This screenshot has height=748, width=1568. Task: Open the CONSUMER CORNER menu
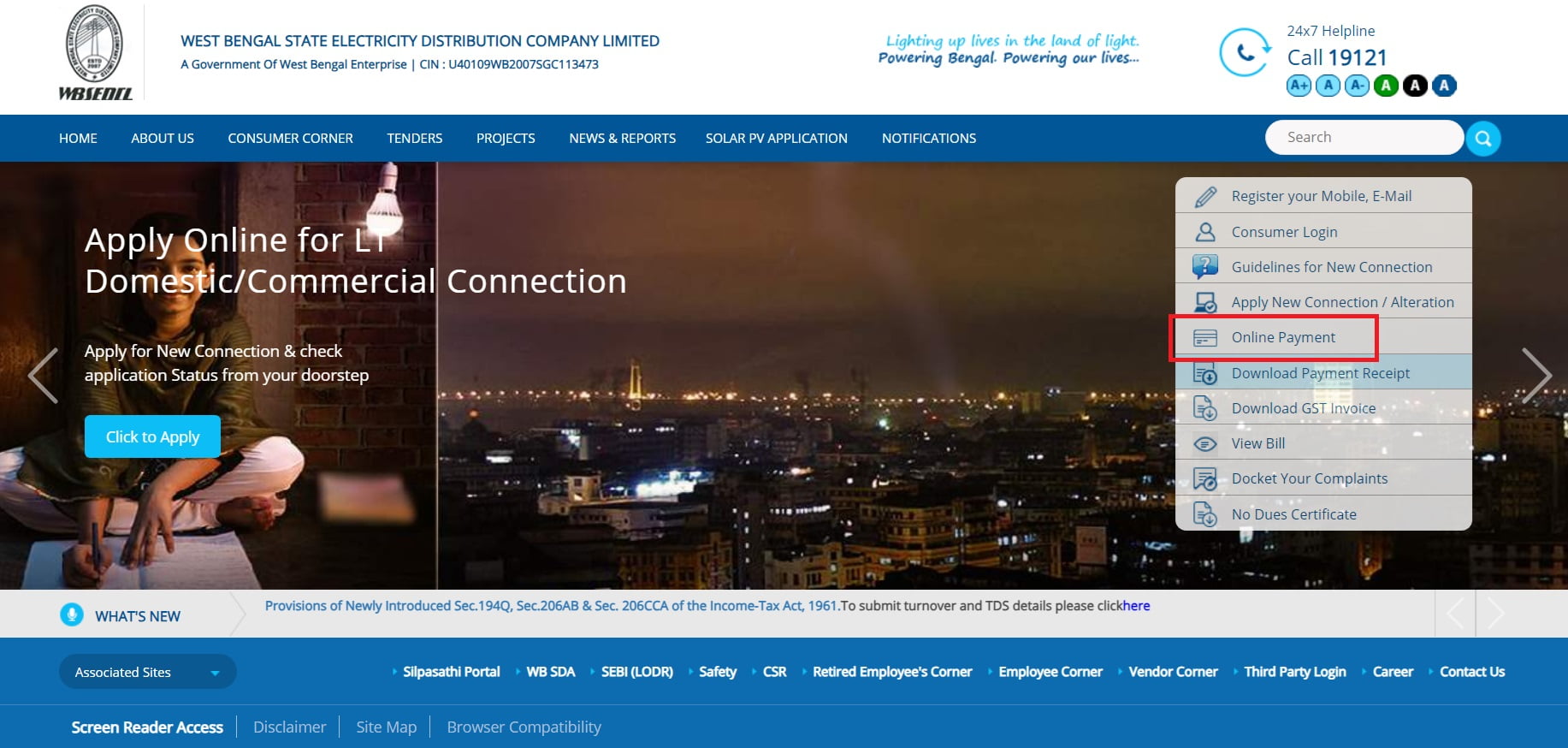point(290,139)
